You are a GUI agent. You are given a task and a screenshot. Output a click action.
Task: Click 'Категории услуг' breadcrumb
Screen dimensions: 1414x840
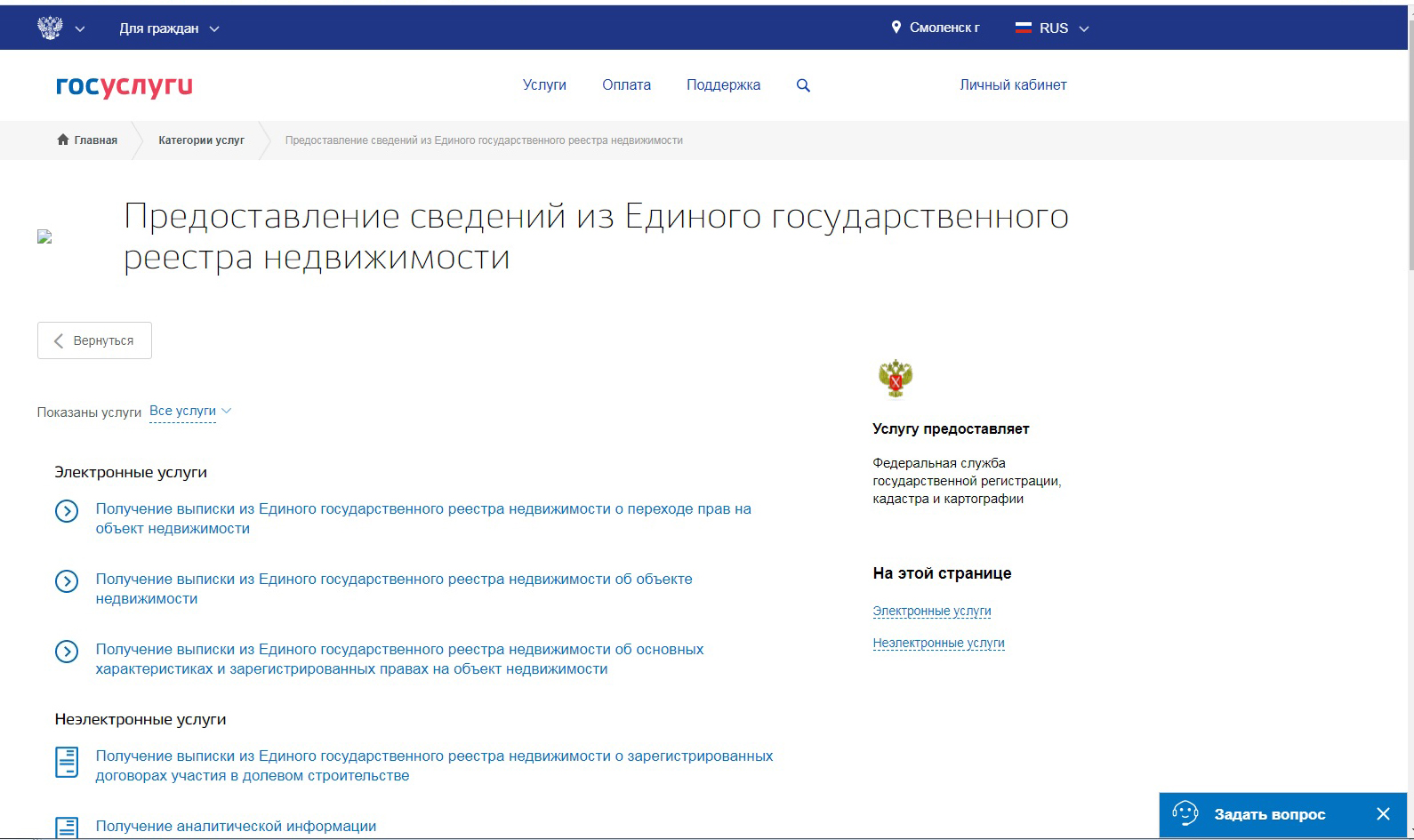pos(201,140)
